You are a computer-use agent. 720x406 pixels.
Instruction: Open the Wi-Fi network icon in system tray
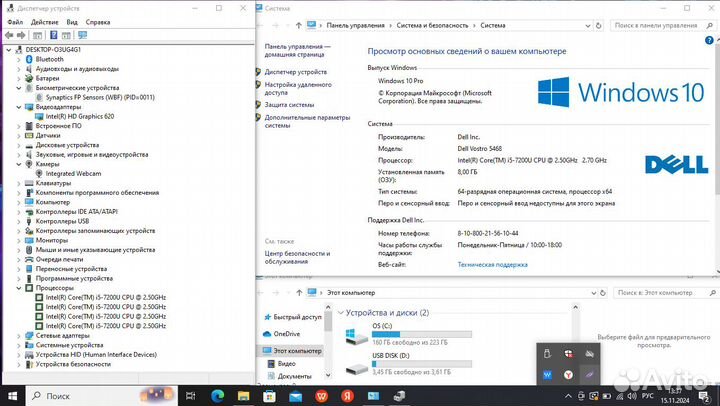620,396
